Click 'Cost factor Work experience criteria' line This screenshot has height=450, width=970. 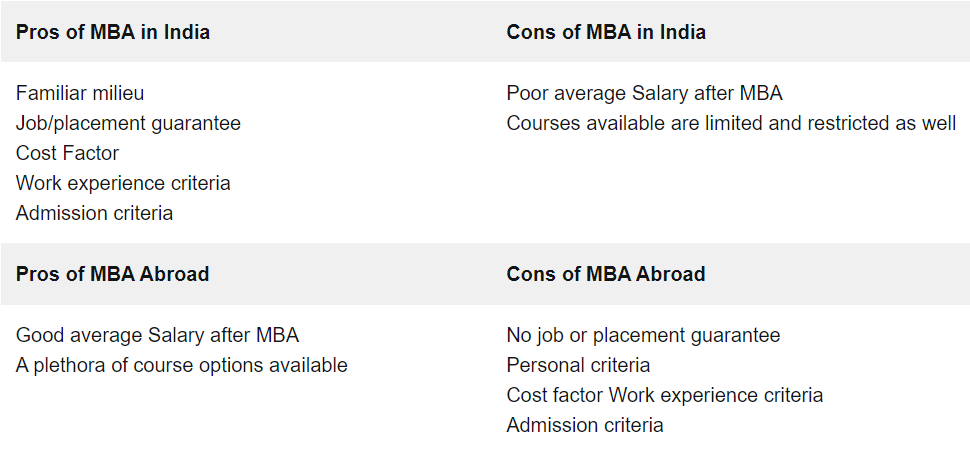click(x=664, y=395)
